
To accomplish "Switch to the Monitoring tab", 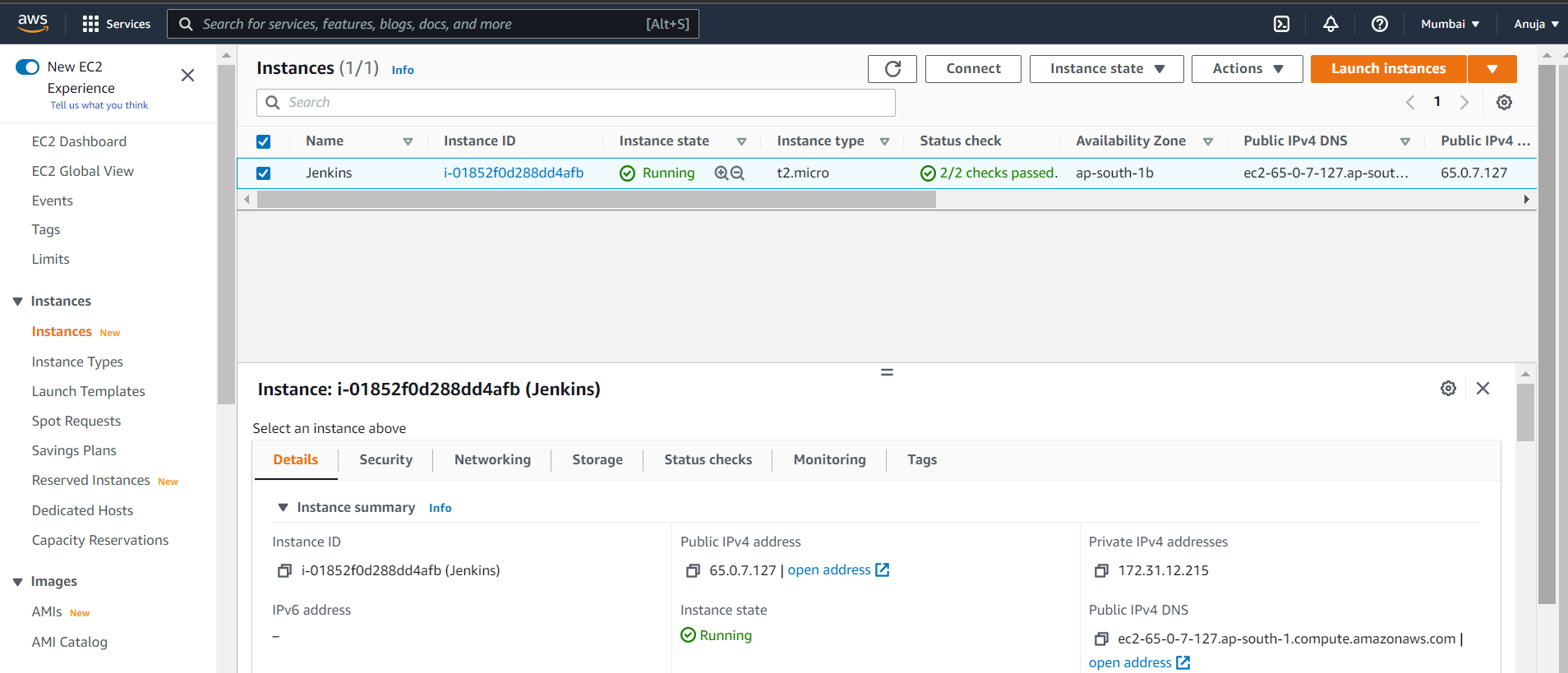I will (830, 459).
